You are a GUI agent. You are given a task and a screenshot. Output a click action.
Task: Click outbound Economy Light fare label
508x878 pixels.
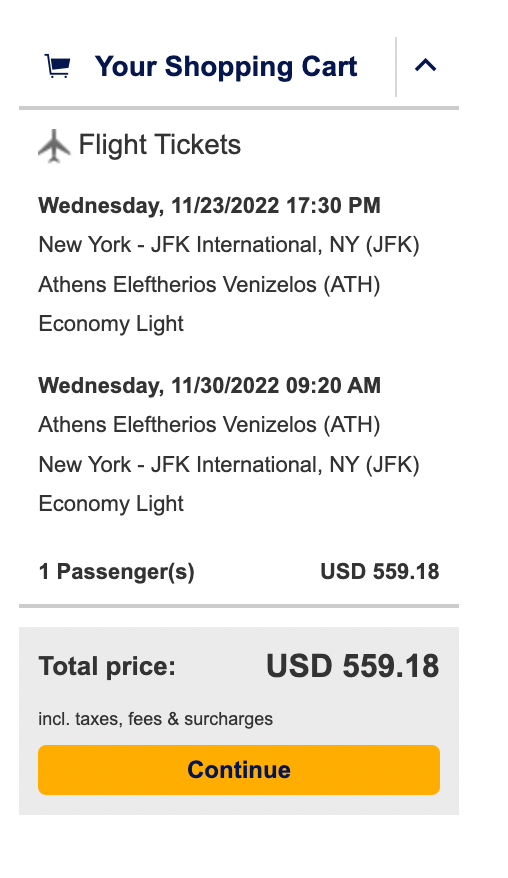pos(111,324)
